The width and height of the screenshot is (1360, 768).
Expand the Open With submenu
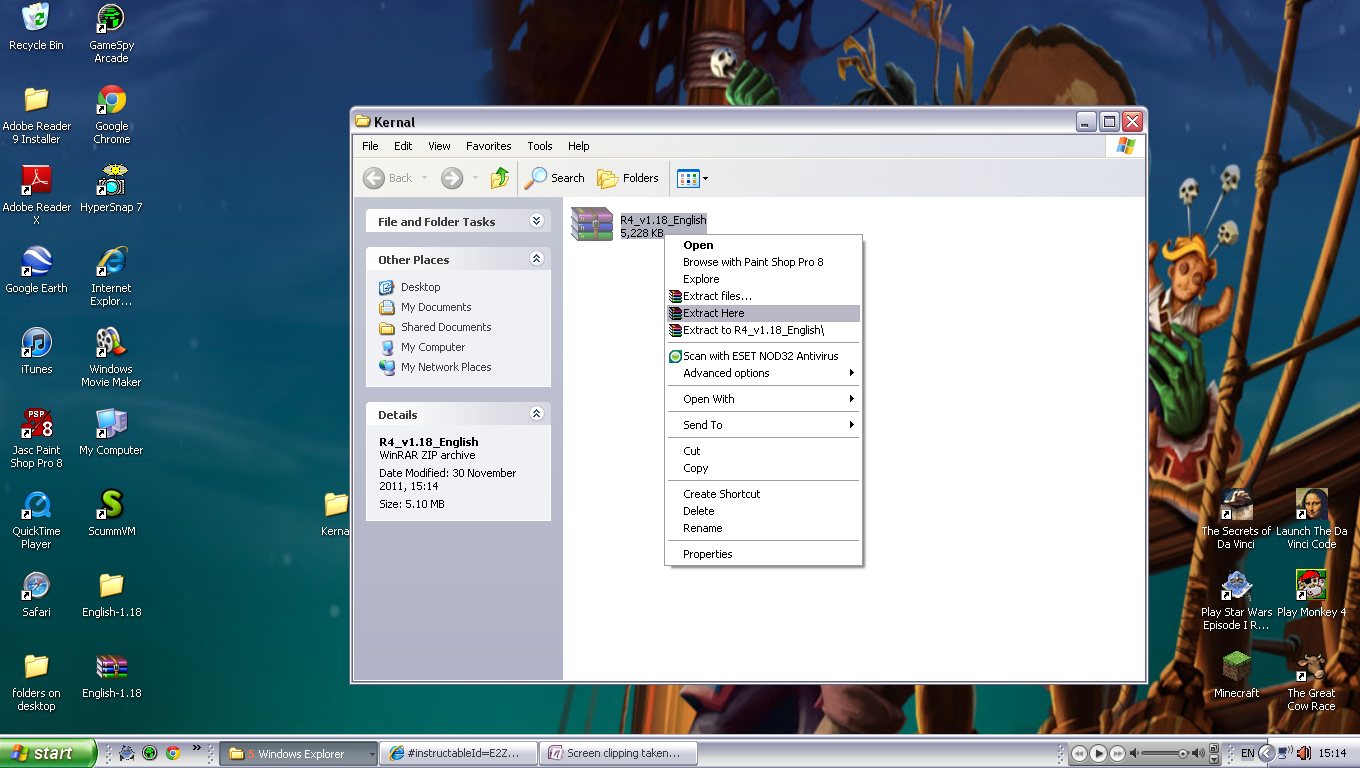764,399
